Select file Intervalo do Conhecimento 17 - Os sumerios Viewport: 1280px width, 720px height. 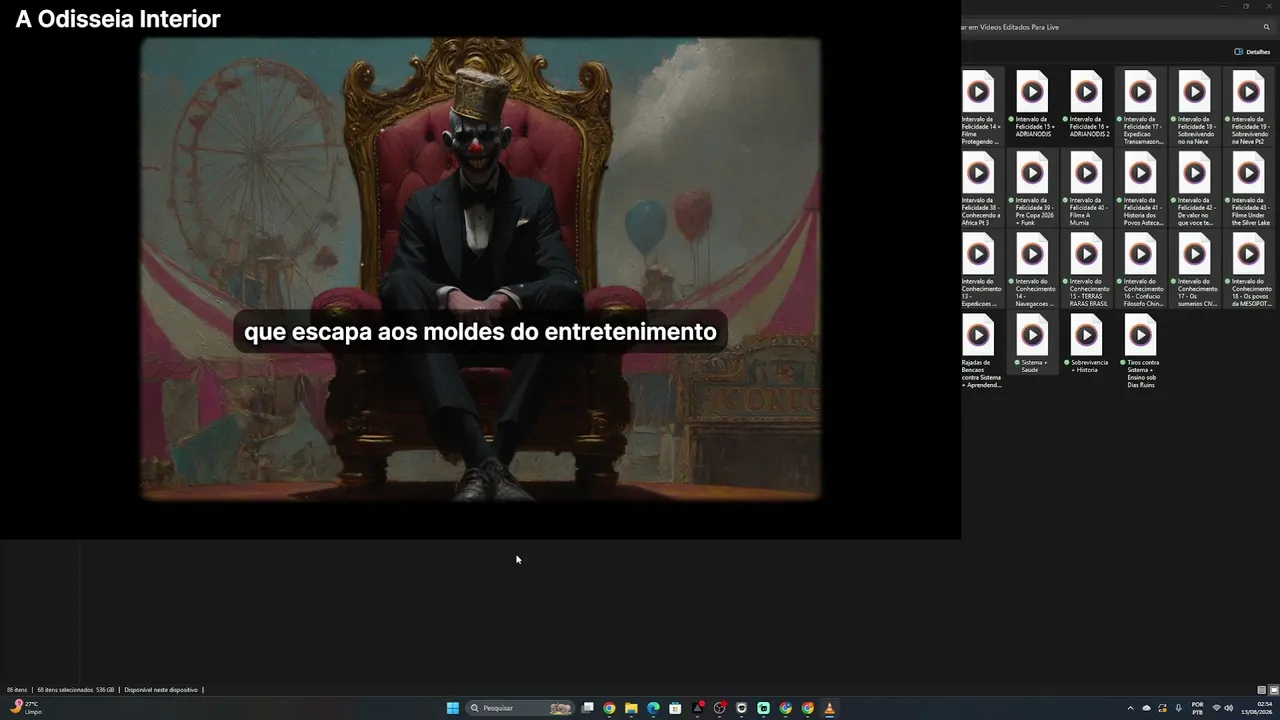[x=1195, y=270]
